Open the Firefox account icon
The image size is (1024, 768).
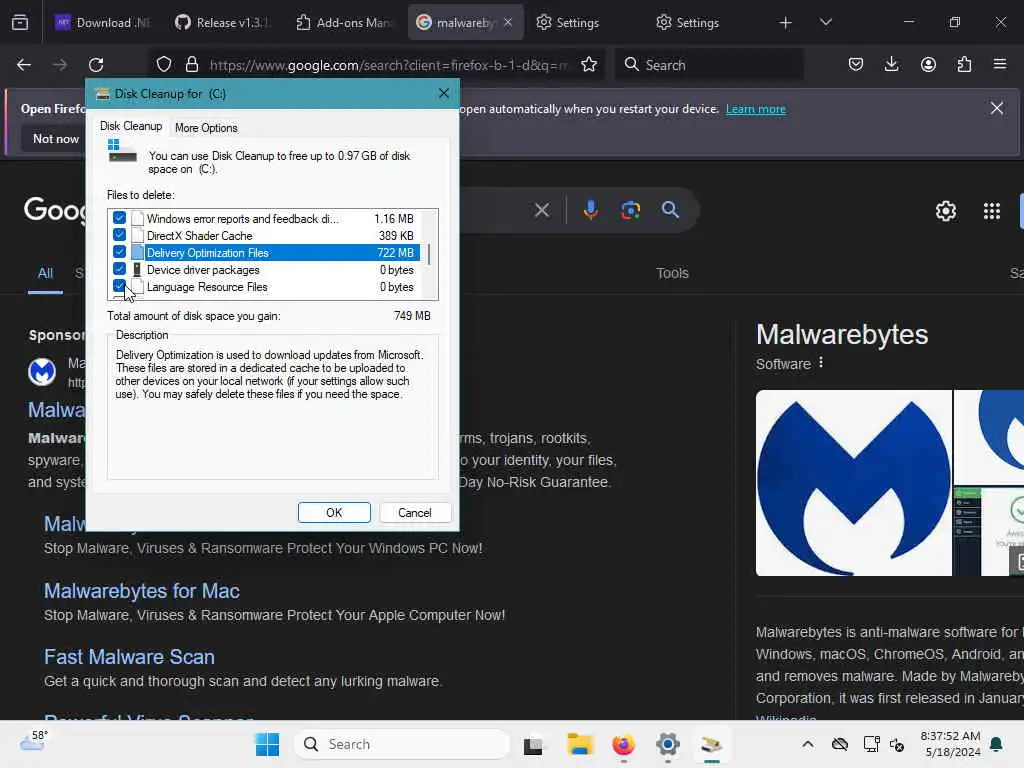point(928,64)
